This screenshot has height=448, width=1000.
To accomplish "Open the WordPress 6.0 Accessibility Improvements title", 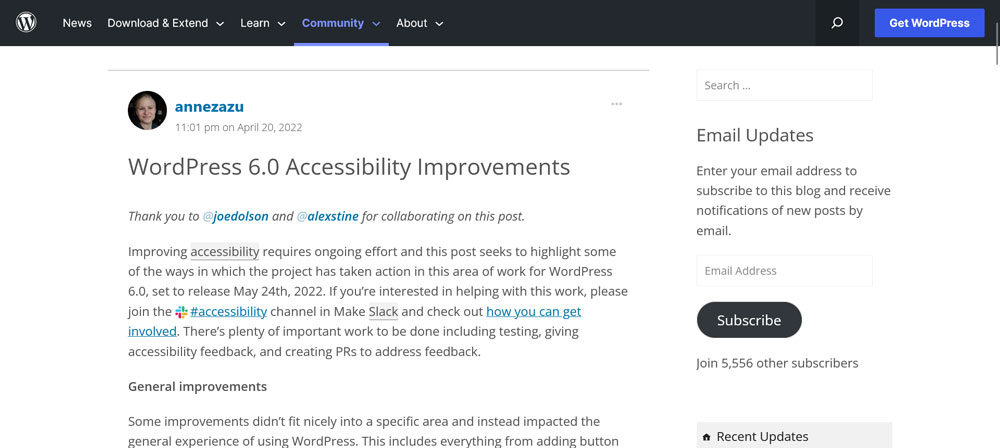I will [x=349, y=166].
